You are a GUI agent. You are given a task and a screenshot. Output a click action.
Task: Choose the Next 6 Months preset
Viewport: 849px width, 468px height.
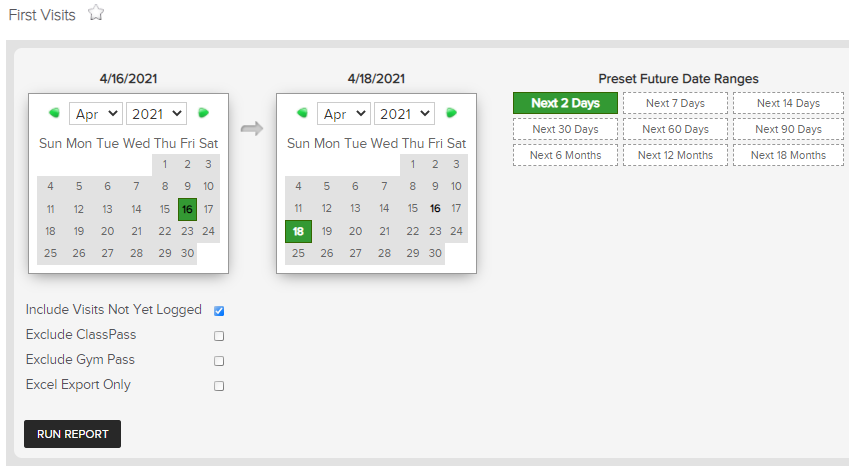[565, 155]
